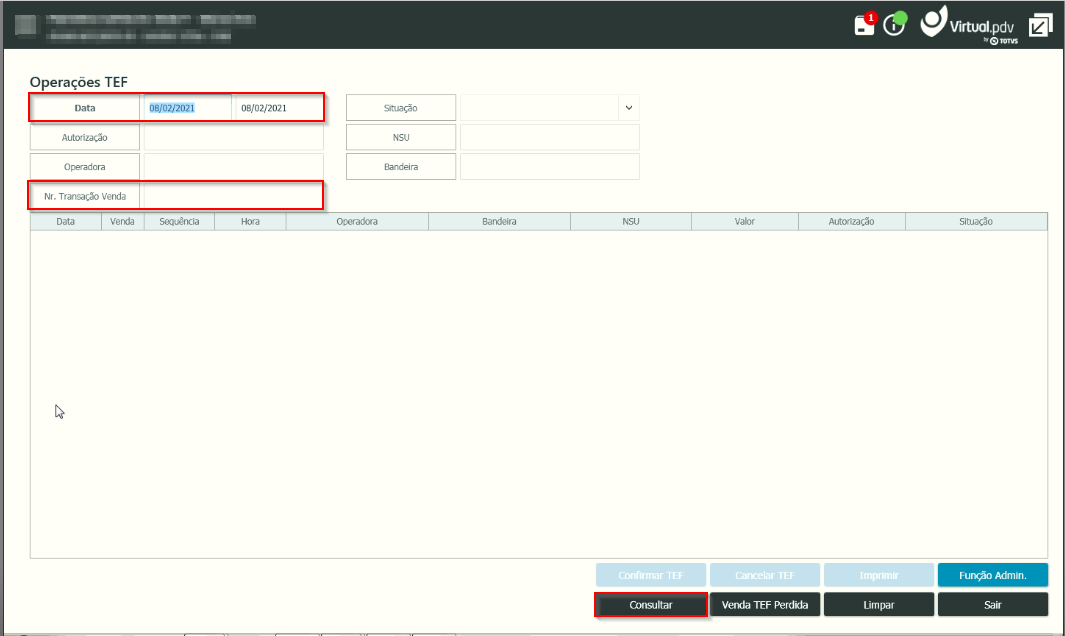Focus the NSU input field
The width and height of the screenshot is (1065, 636).
549,137
